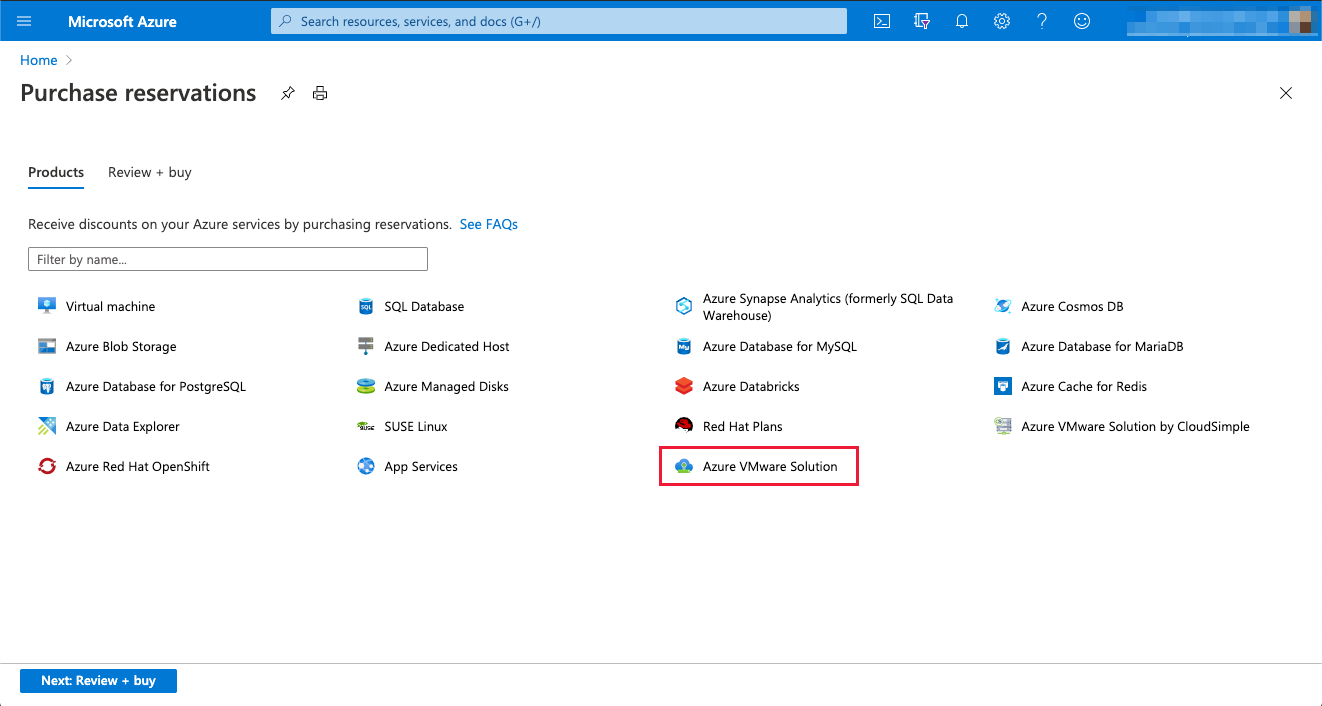Open Cloud Shell from the top bar

point(882,21)
